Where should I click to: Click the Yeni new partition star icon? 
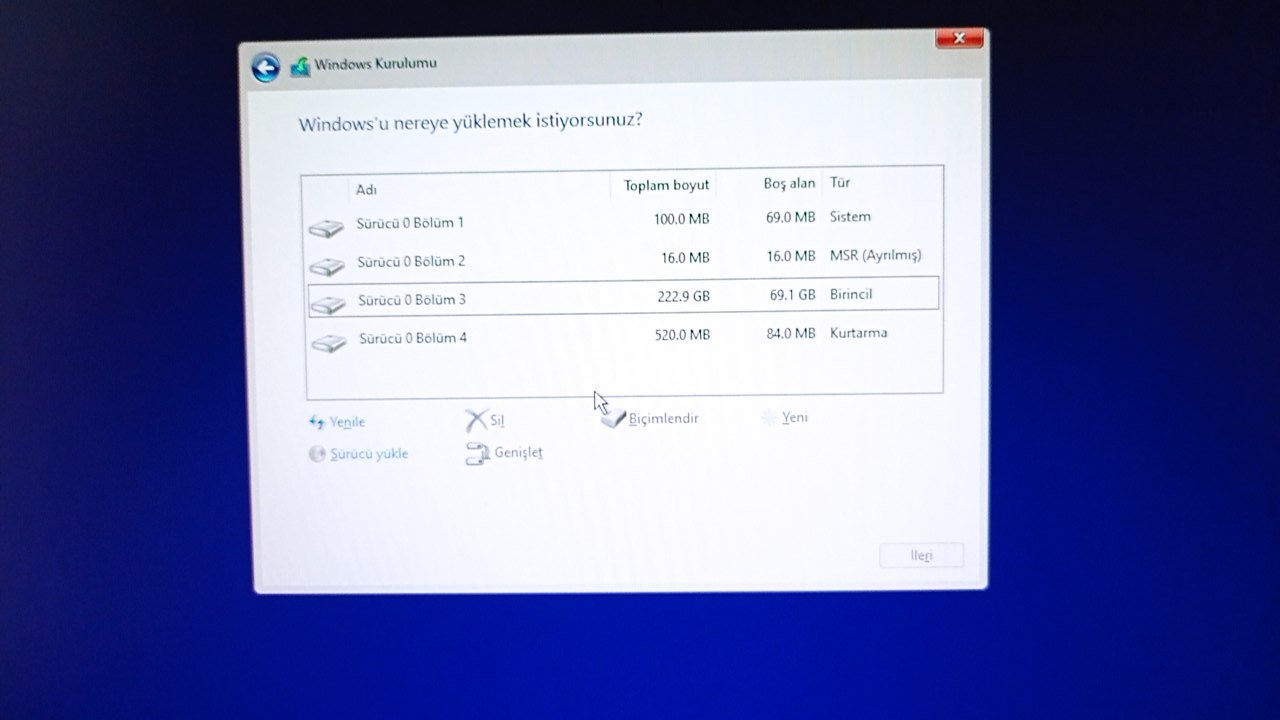coord(769,418)
